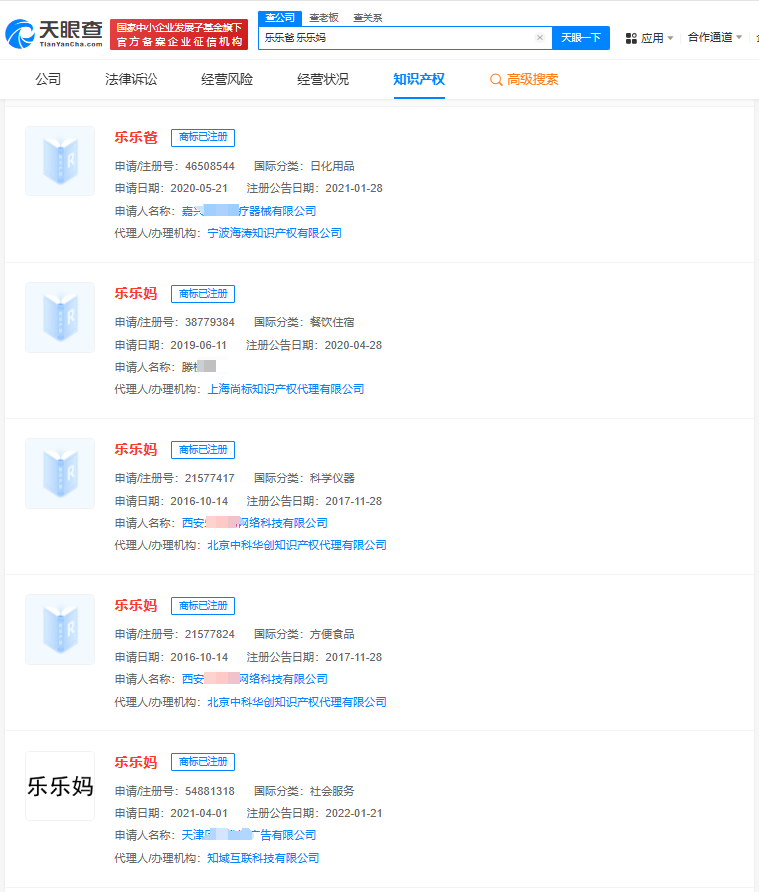Click 商标已注册 tag on 乐乐爸 entry
759x892 pixels.
click(203, 137)
